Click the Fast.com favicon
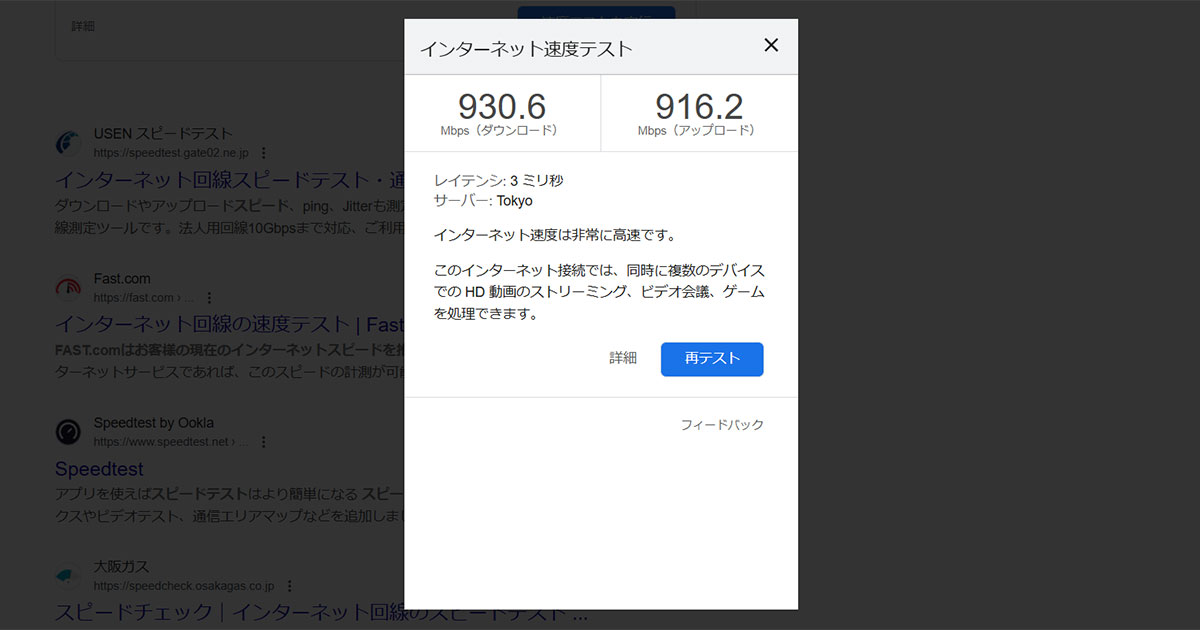The height and width of the screenshot is (630, 1200). tap(67, 289)
